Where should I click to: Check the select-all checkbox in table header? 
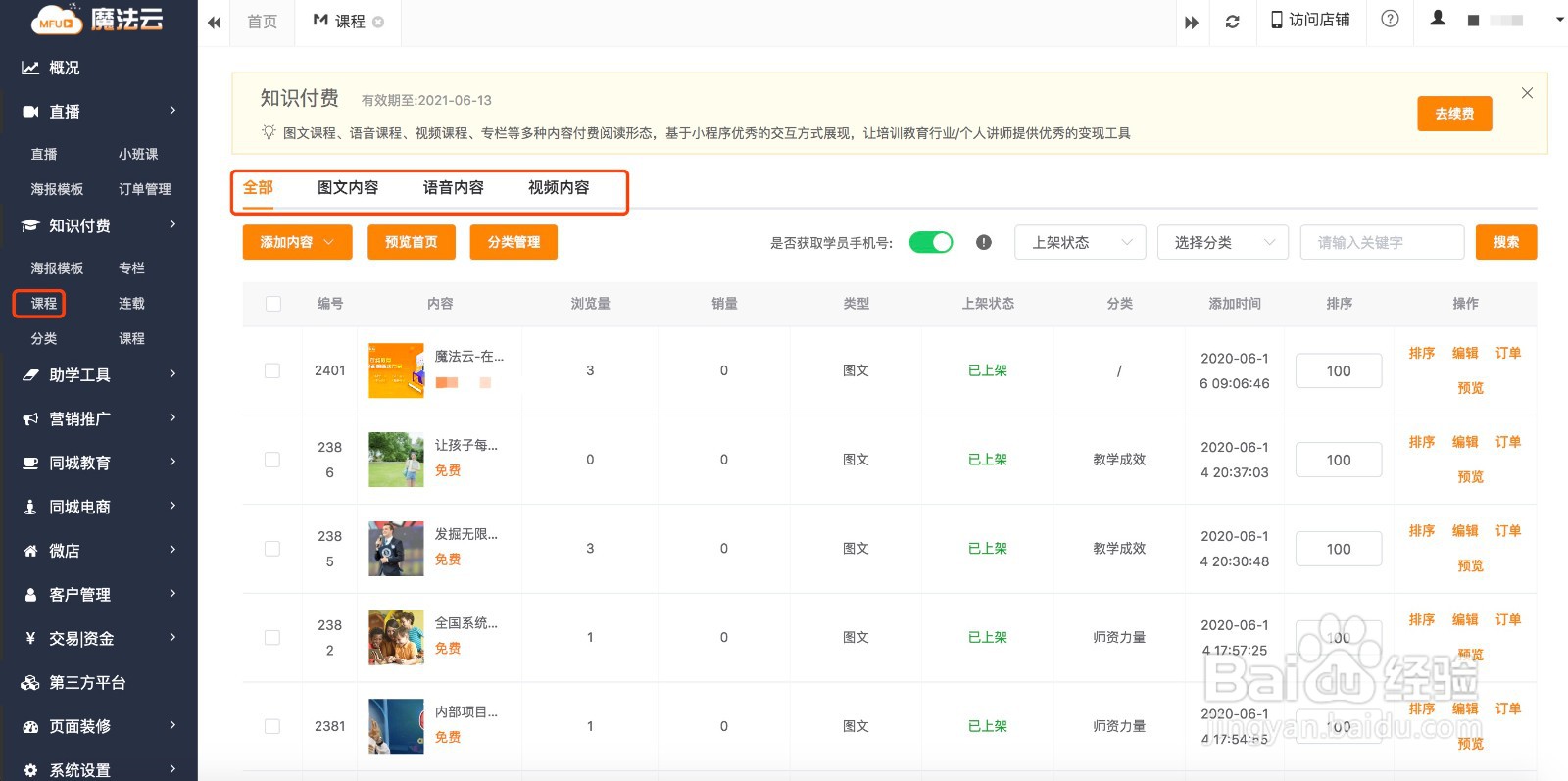(x=273, y=304)
